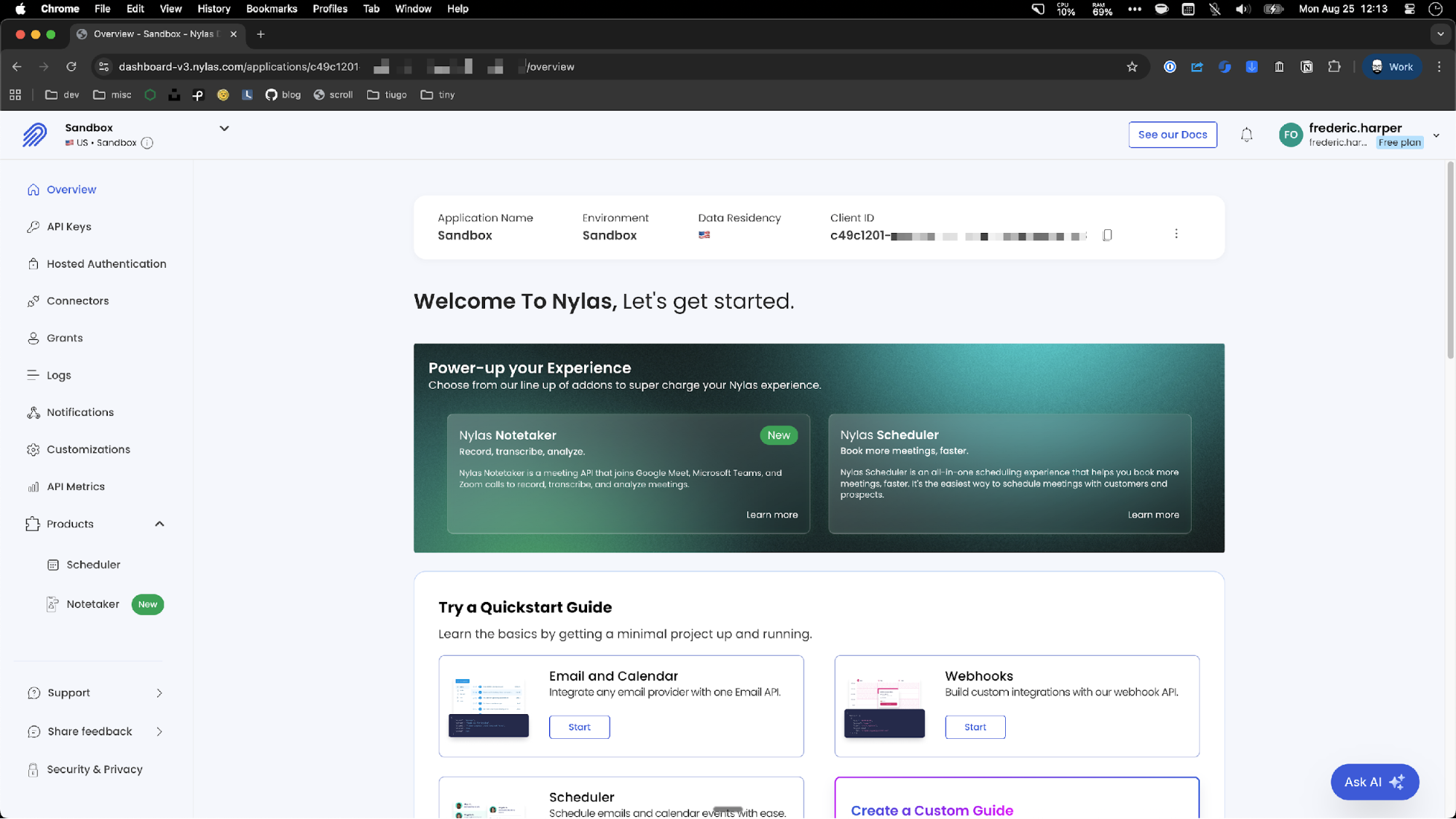Click the notification bell icon
This screenshot has width=1456, height=819.
click(1246, 135)
